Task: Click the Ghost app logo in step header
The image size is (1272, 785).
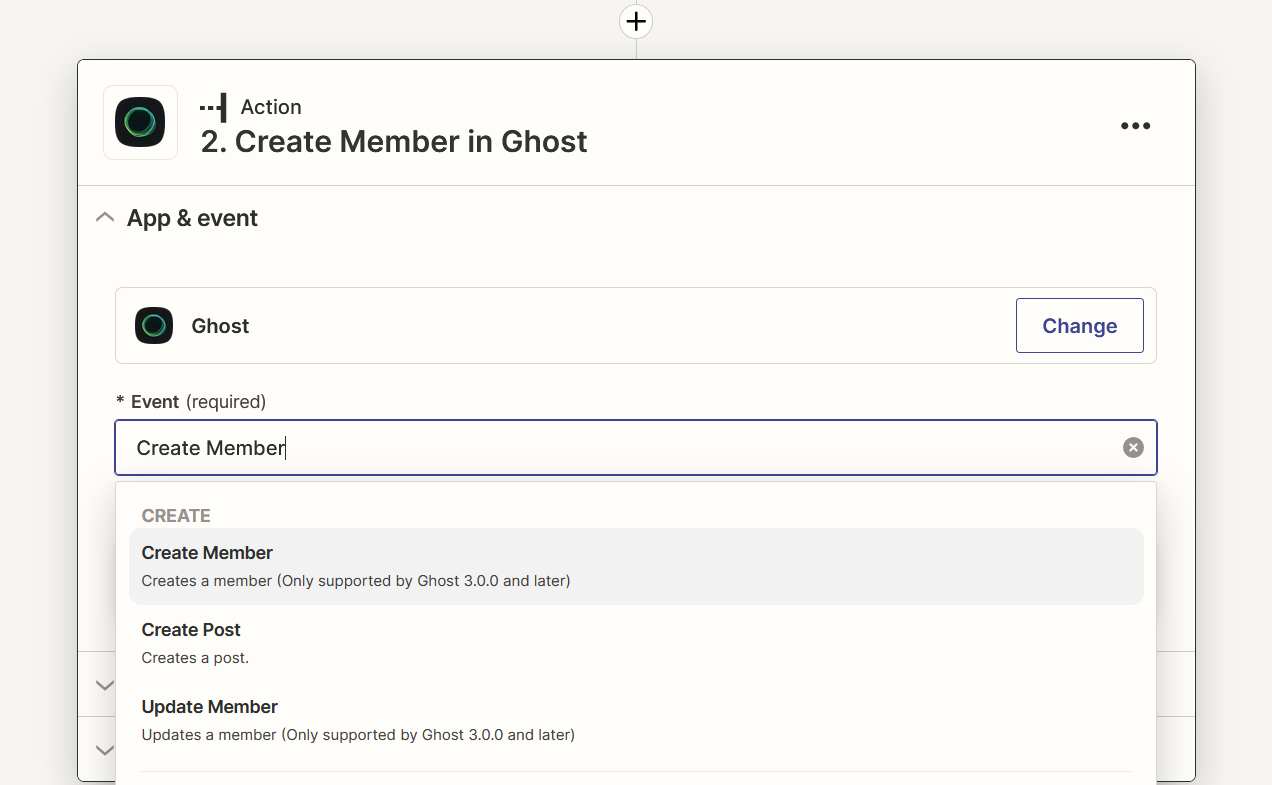Action: coord(140,123)
